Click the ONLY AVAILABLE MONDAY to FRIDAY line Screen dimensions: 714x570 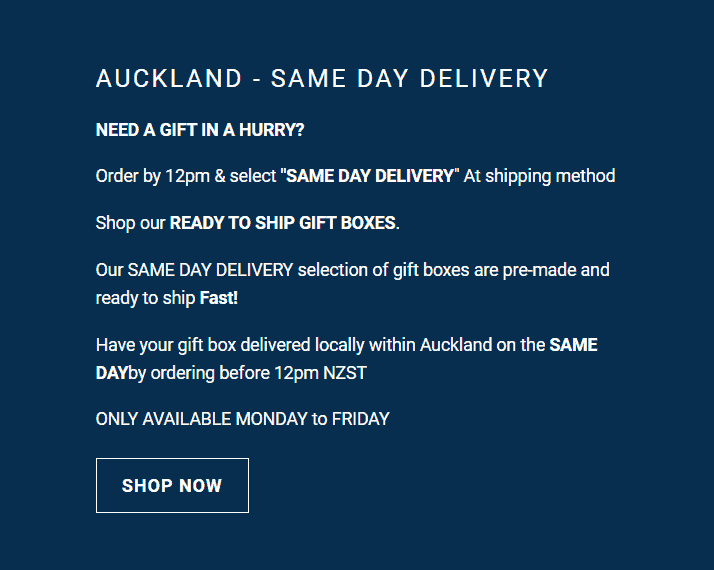click(243, 419)
